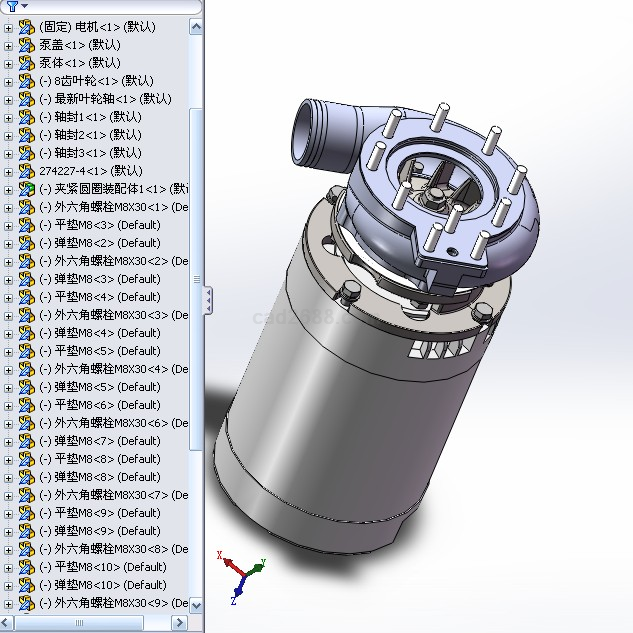The height and width of the screenshot is (633, 633).
Task: Click the sub-assembly icon for 夹紧圆圈装配体1<1>
Action: (x=27, y=189)
